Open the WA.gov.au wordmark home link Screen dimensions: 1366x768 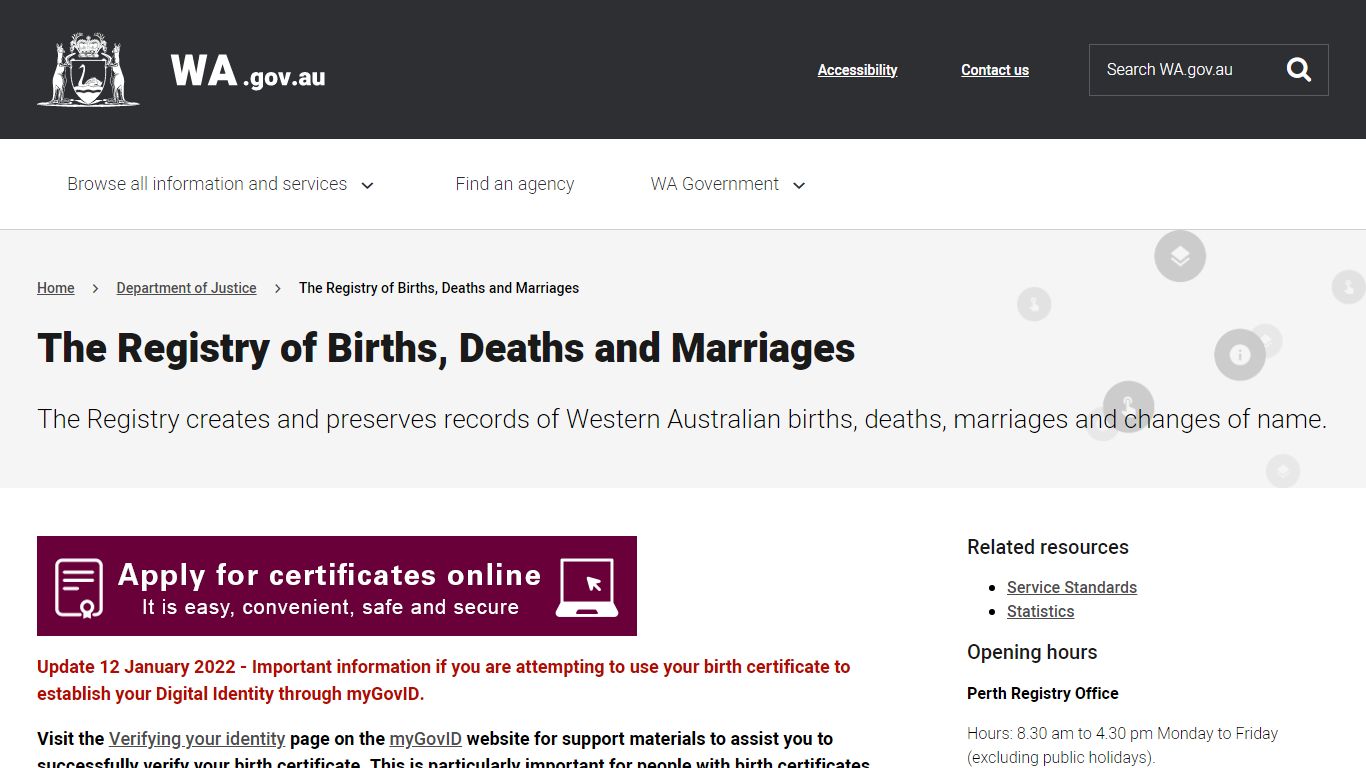click(x=248, y=71)
